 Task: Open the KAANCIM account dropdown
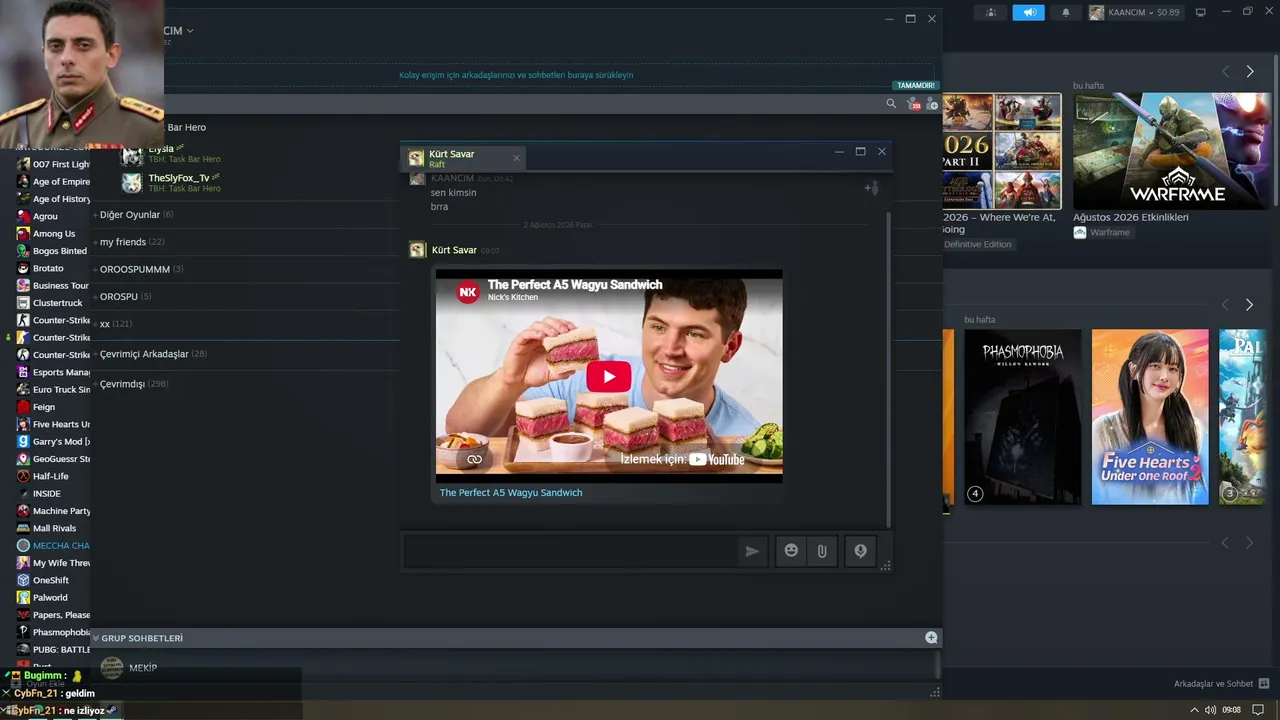pos(1134,13)
